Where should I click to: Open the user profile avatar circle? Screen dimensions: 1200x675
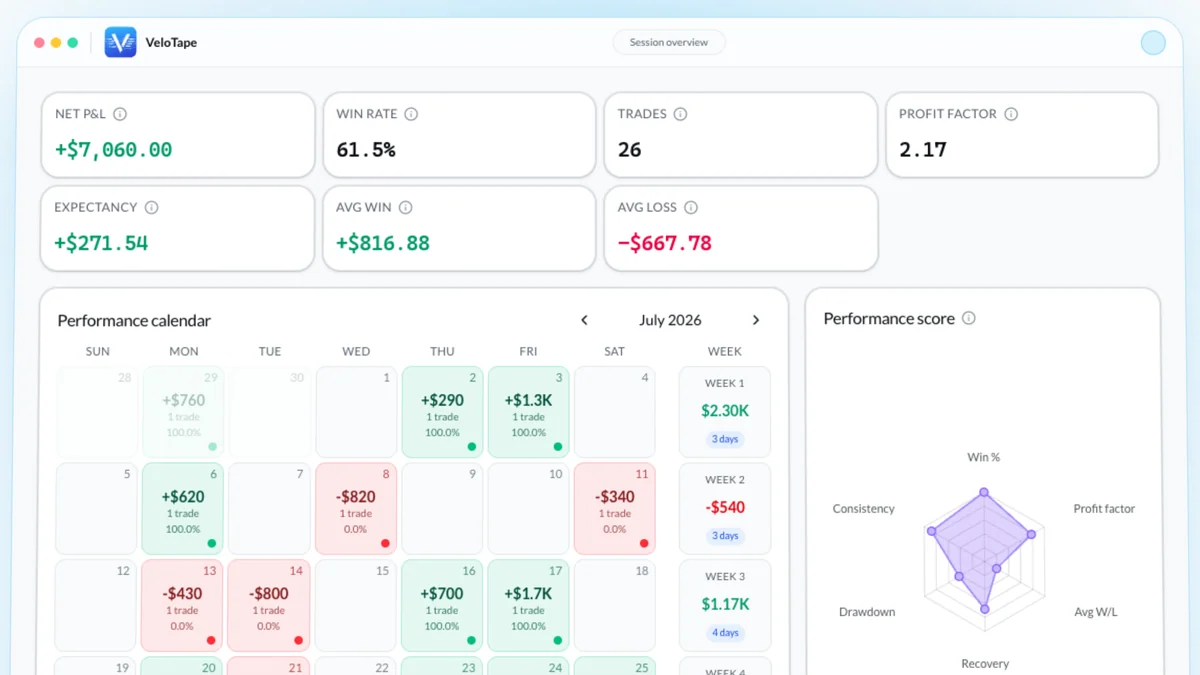tap(1153, 42)
